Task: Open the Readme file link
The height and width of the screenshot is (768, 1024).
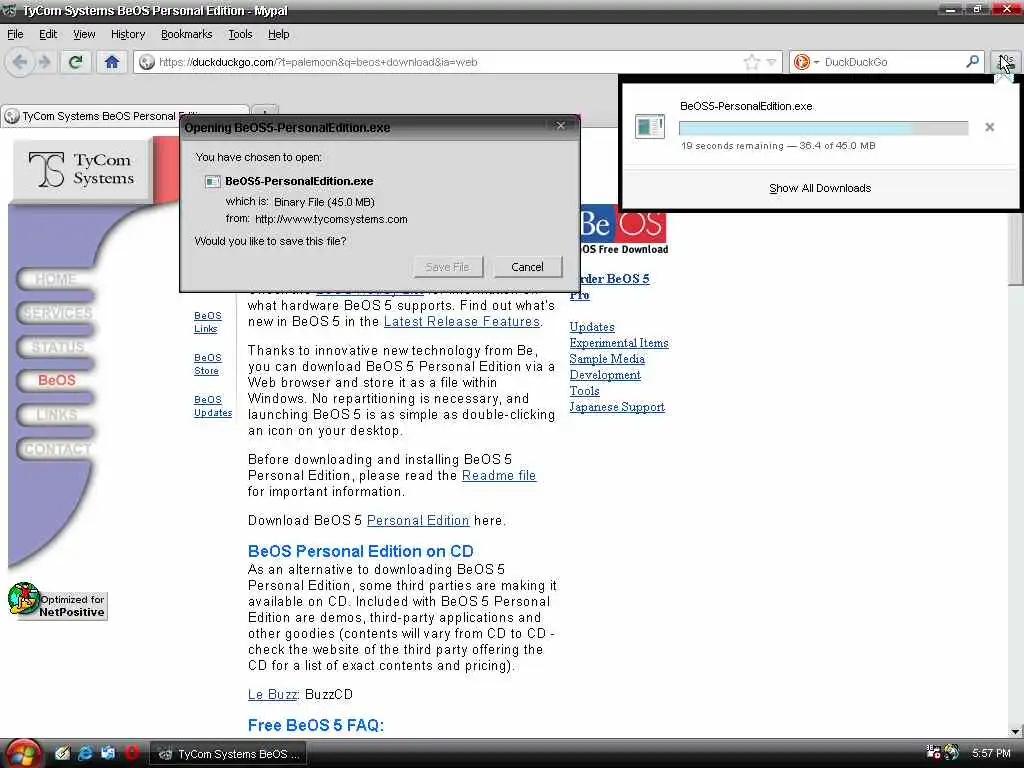Action: (x=499, y=475)
